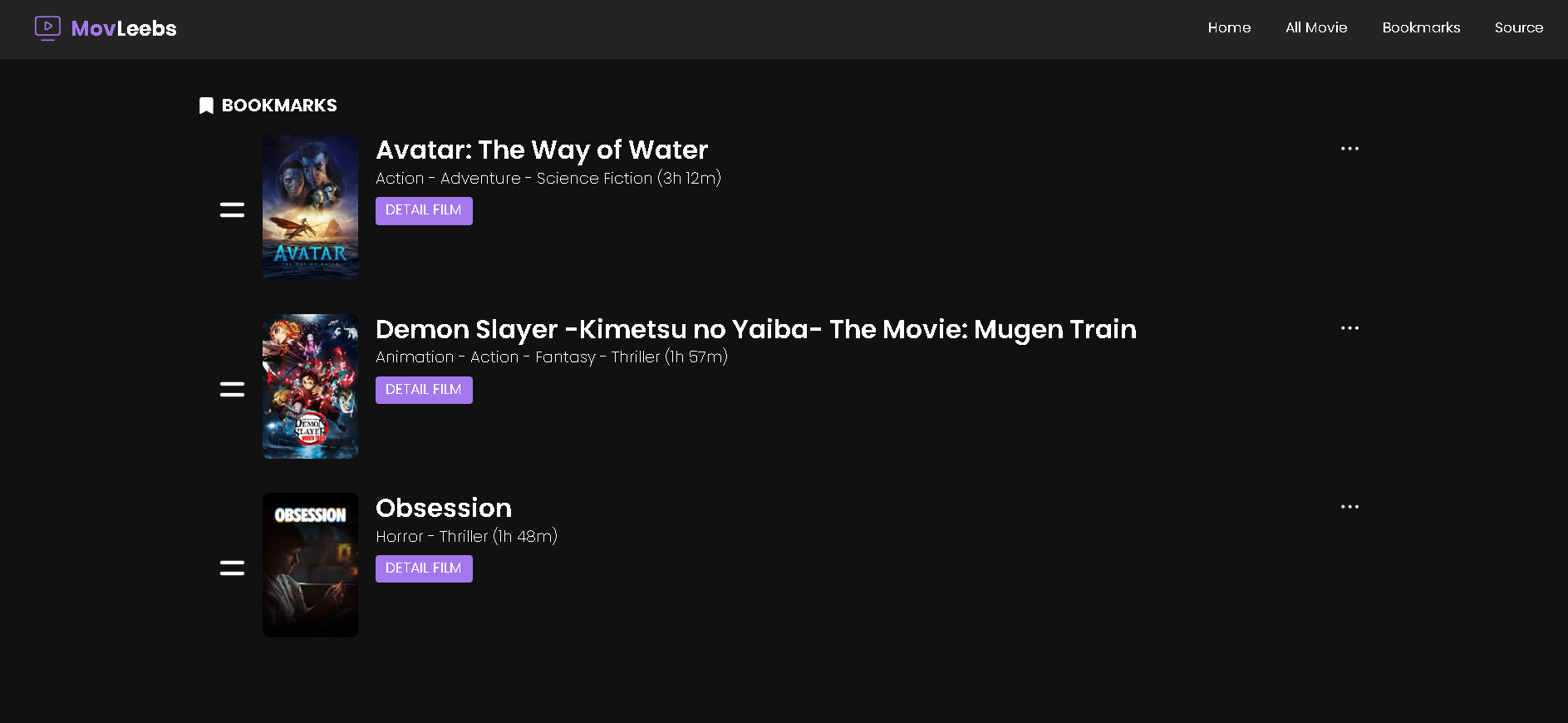Click the Demon Slayer poster thumbnail

tap(310, 386)
